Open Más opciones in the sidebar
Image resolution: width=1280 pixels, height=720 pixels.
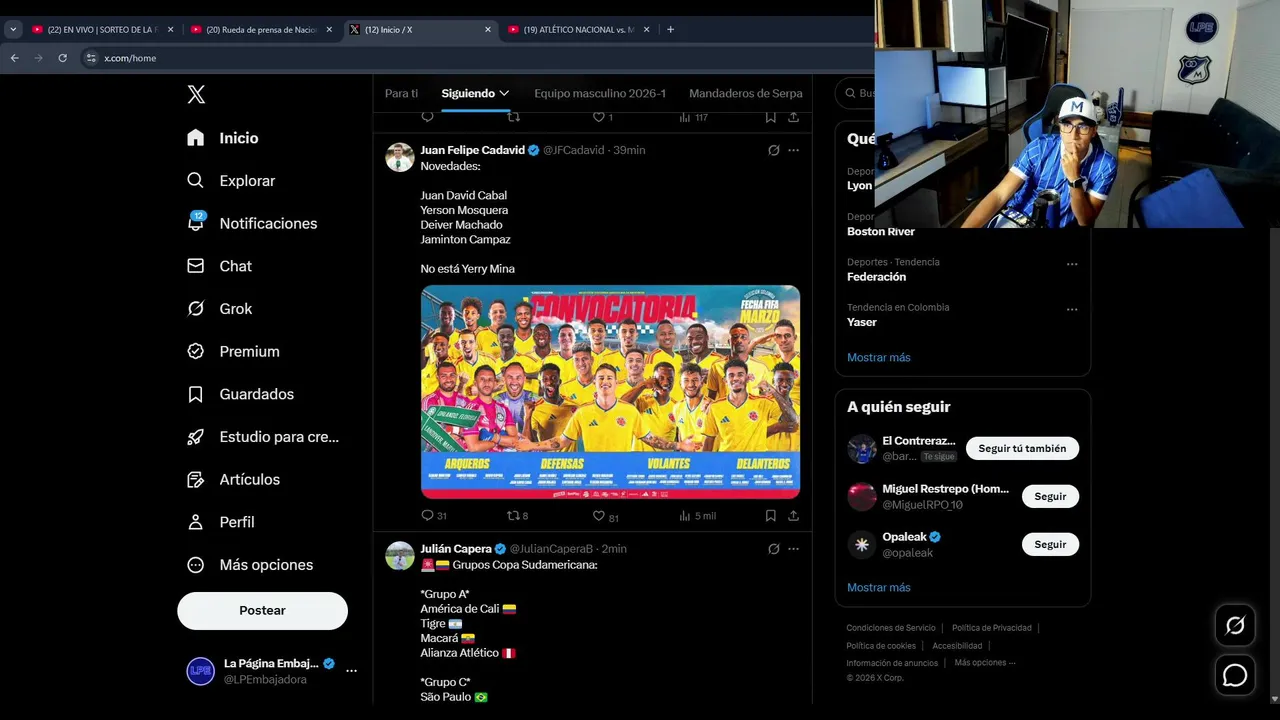pyautogui.click(x=250, y=565)
